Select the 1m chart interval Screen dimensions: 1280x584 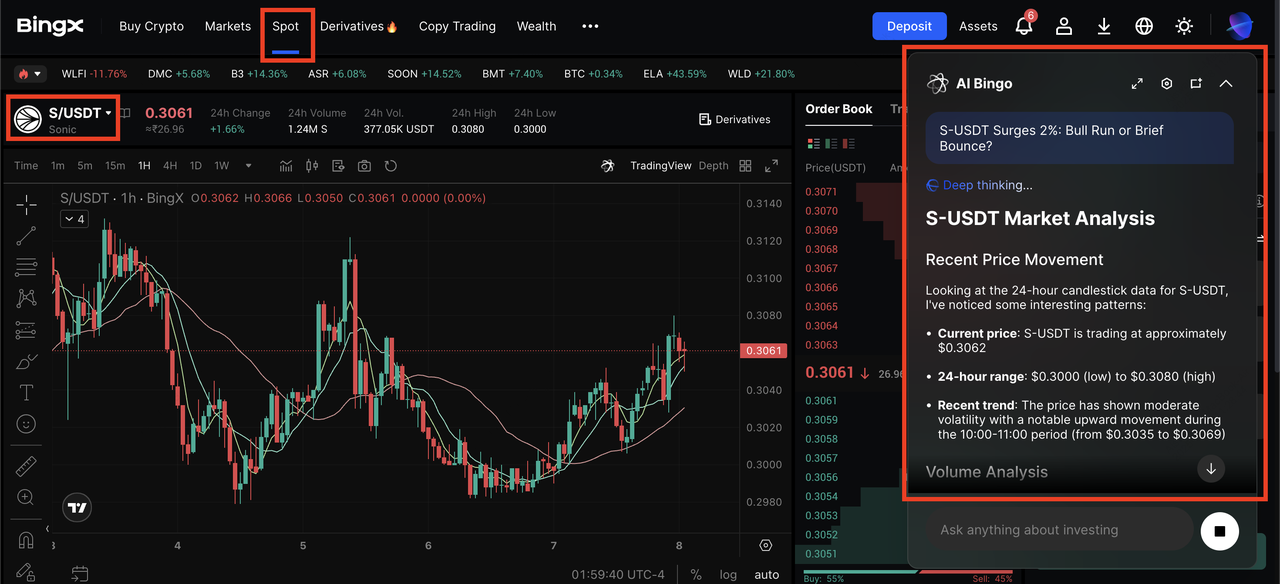pyautogui.click(x=58, y=166)
